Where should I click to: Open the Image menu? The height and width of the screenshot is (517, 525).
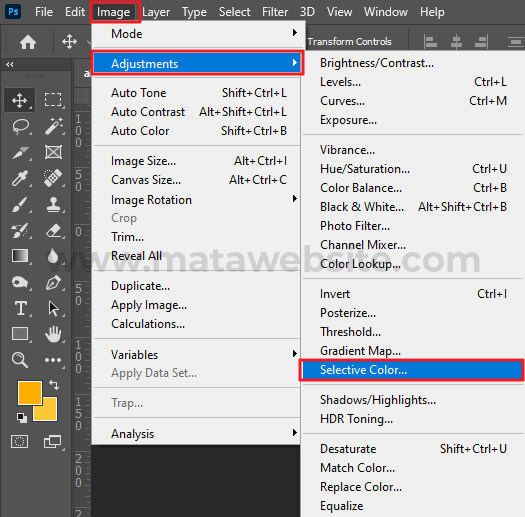pos(114,12)
